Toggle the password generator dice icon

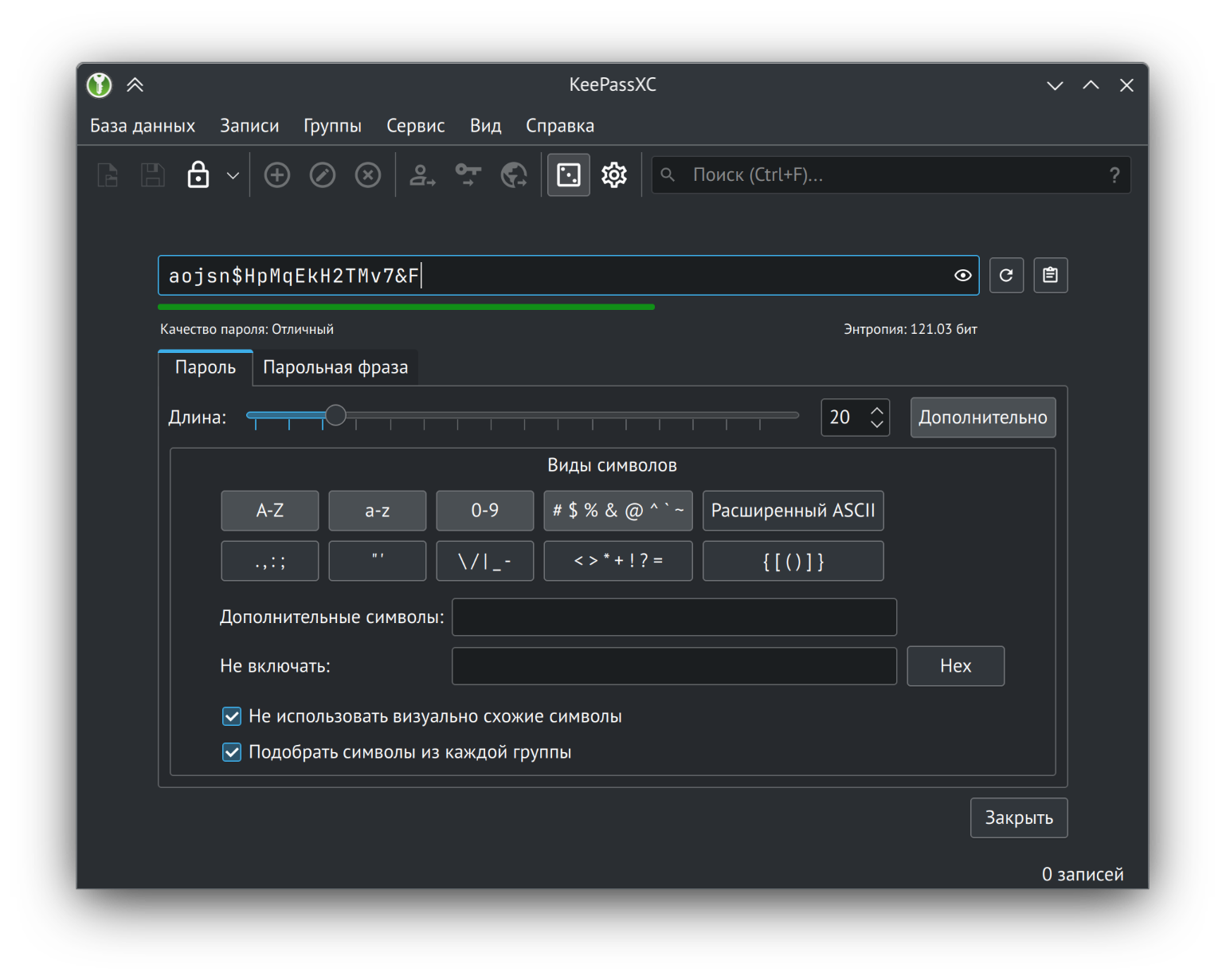point(569,174)
